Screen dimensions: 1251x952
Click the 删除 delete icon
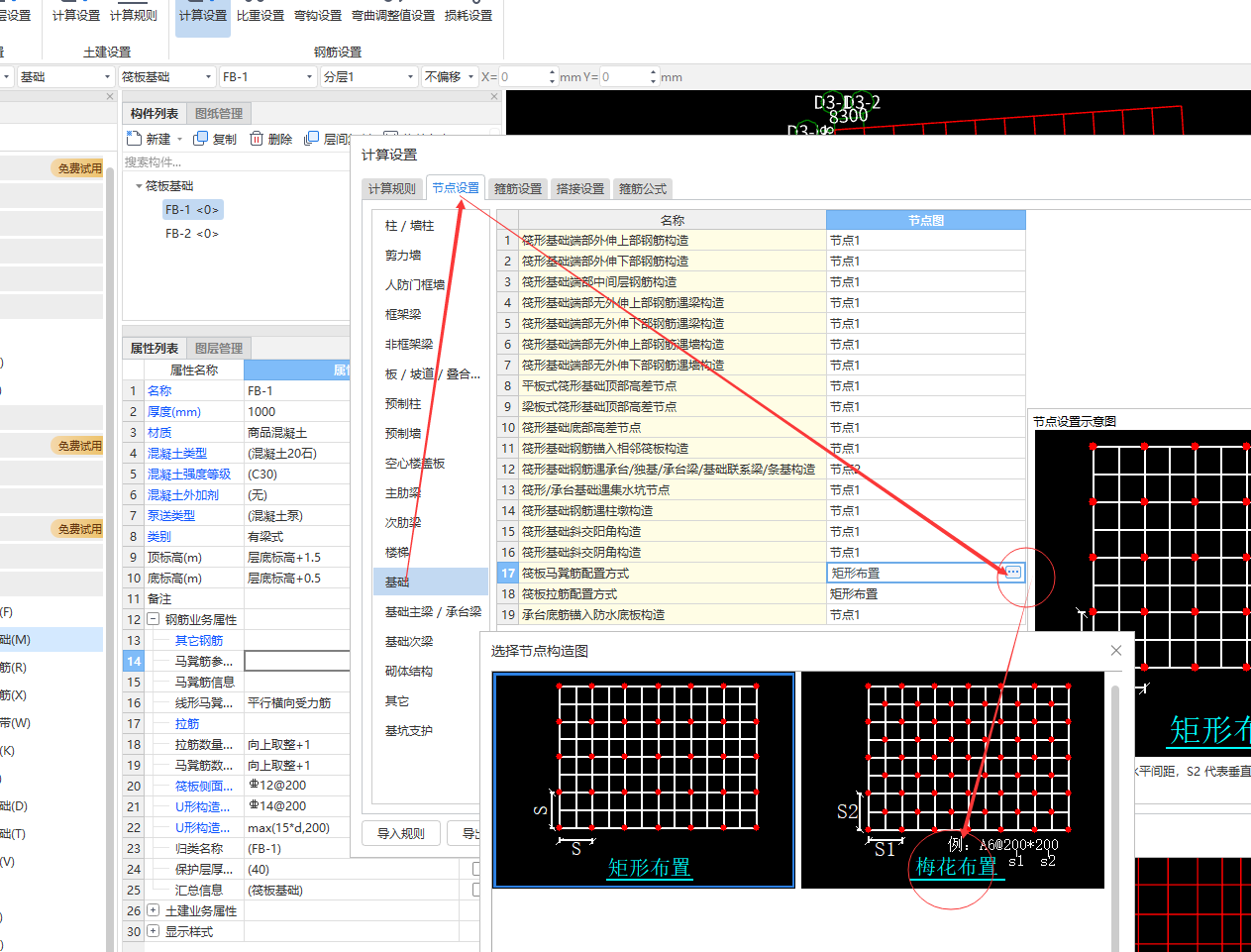(x=257, y=139)
